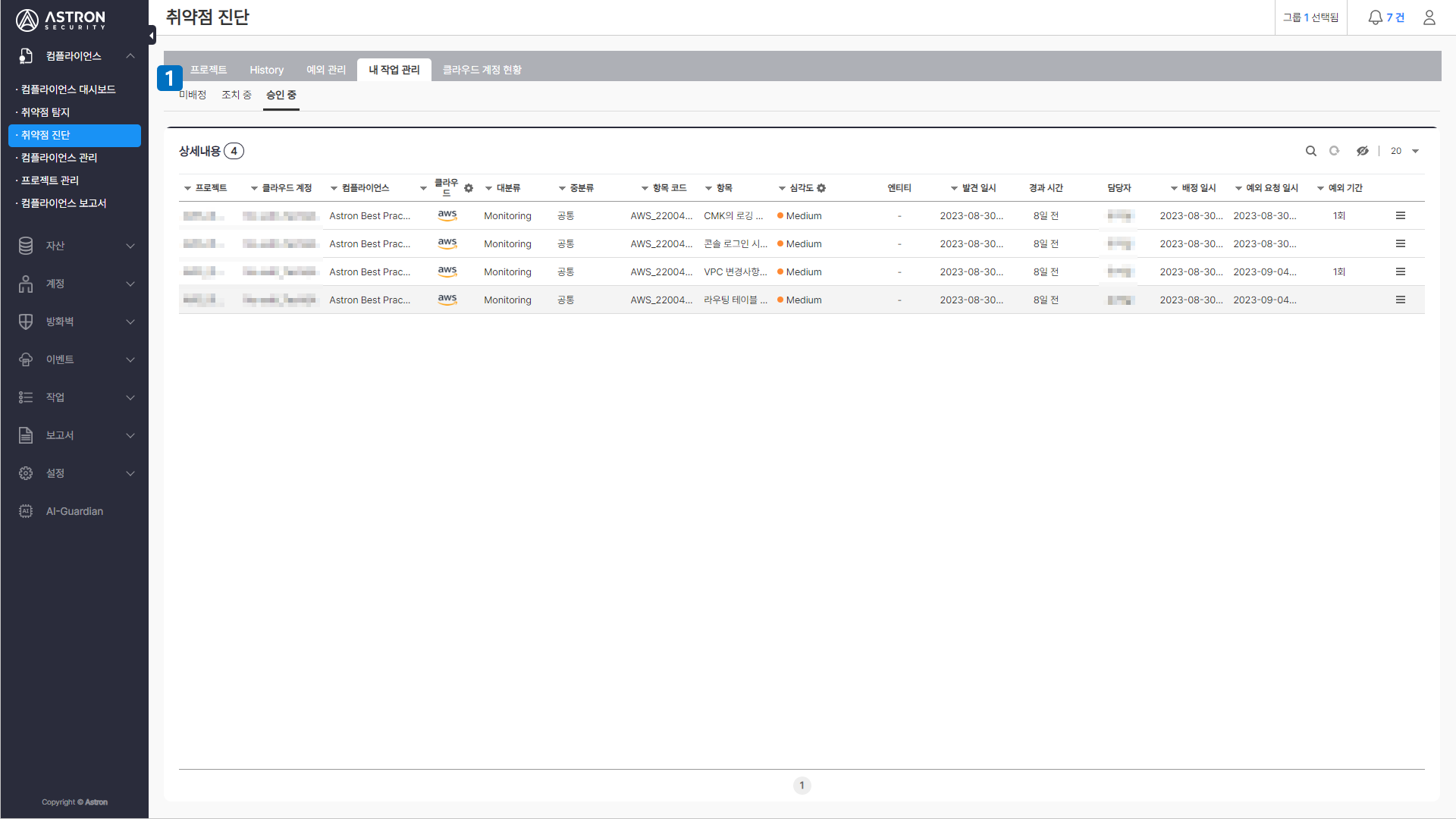Click the search magnifier icon above the table

click(1310, 151)
